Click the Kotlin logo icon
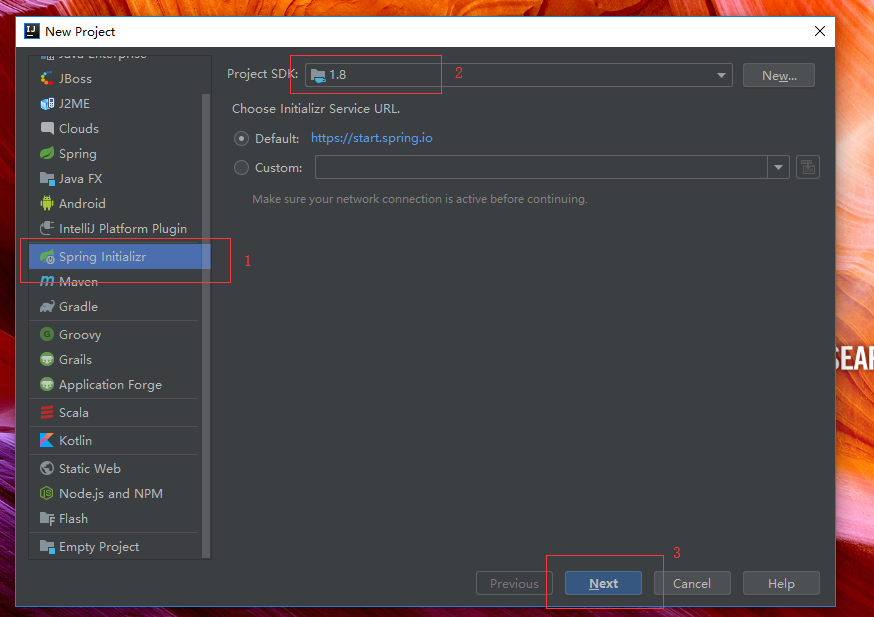This screenshot has width=874, height=617. pyautogui.click(x=47, y=440)
